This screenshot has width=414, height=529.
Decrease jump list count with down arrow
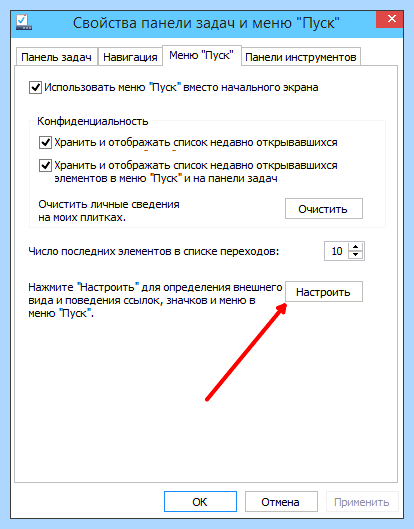pyautogui.click(x=355, y=255)
